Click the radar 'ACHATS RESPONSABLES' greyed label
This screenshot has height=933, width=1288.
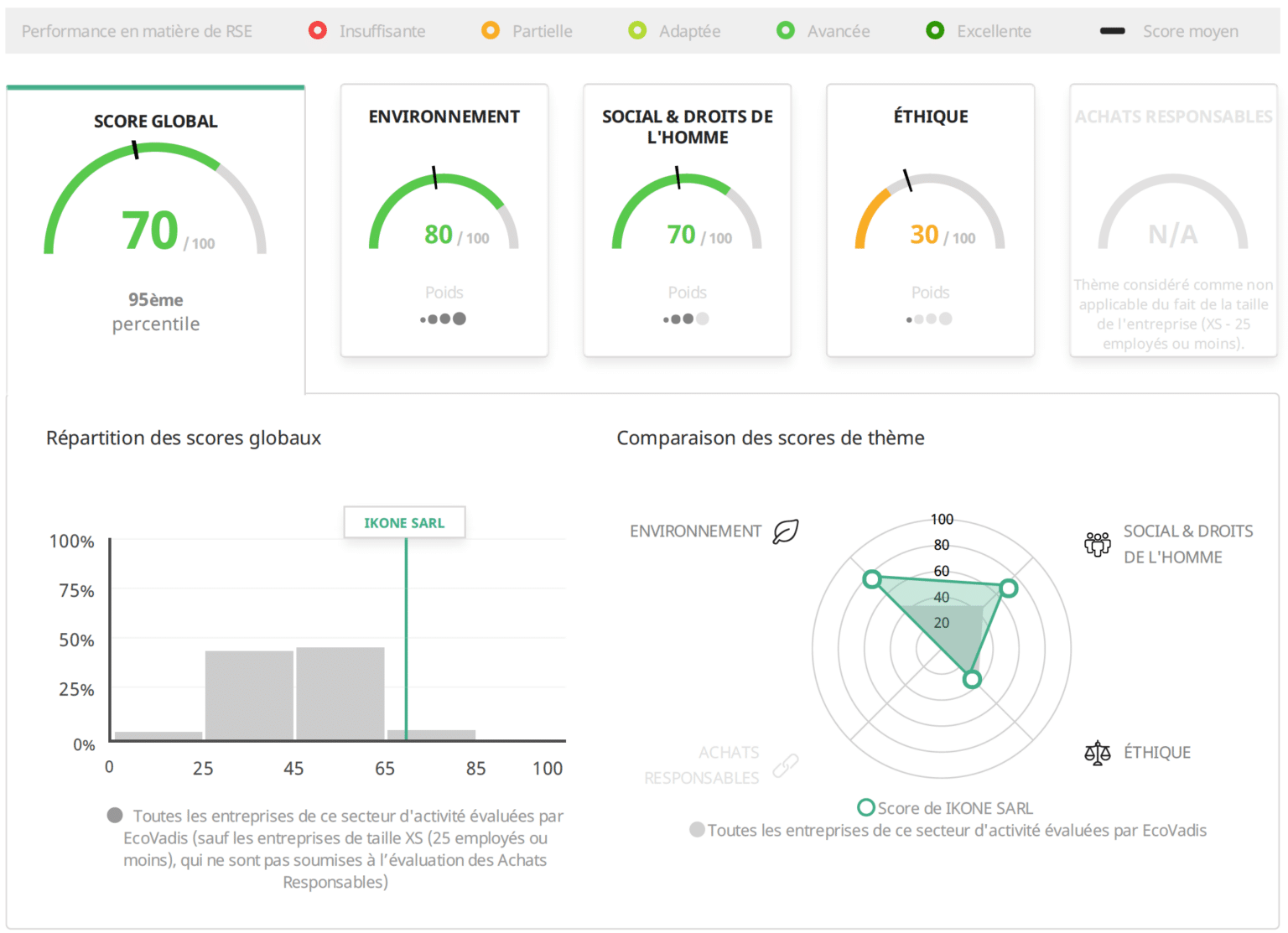(x=703, y=765)
